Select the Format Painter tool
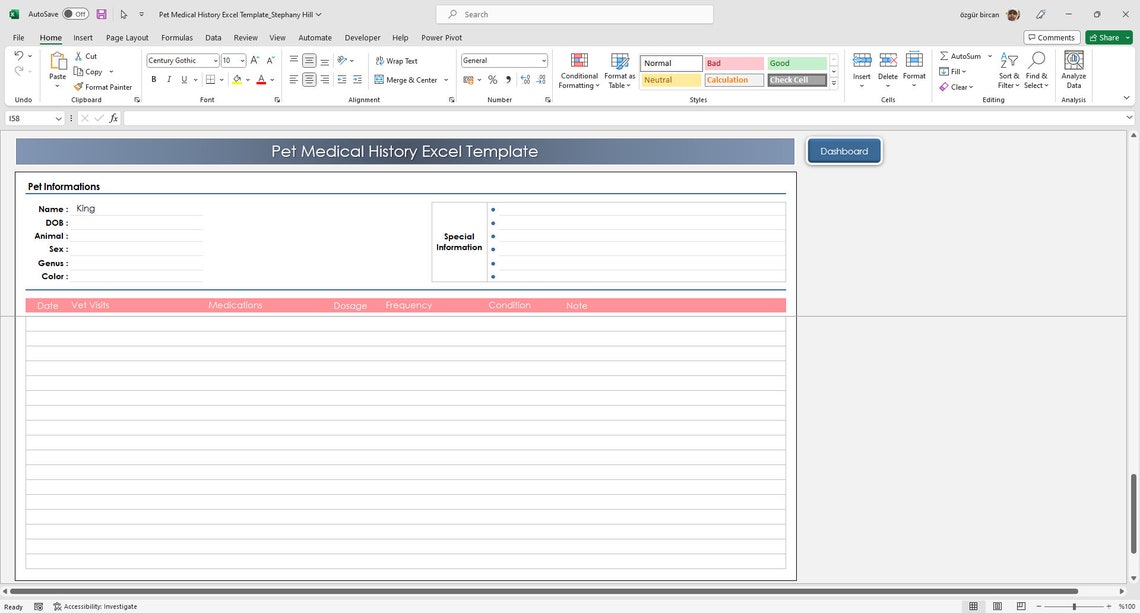This screenshot has width=1140, height=613. 103,87
